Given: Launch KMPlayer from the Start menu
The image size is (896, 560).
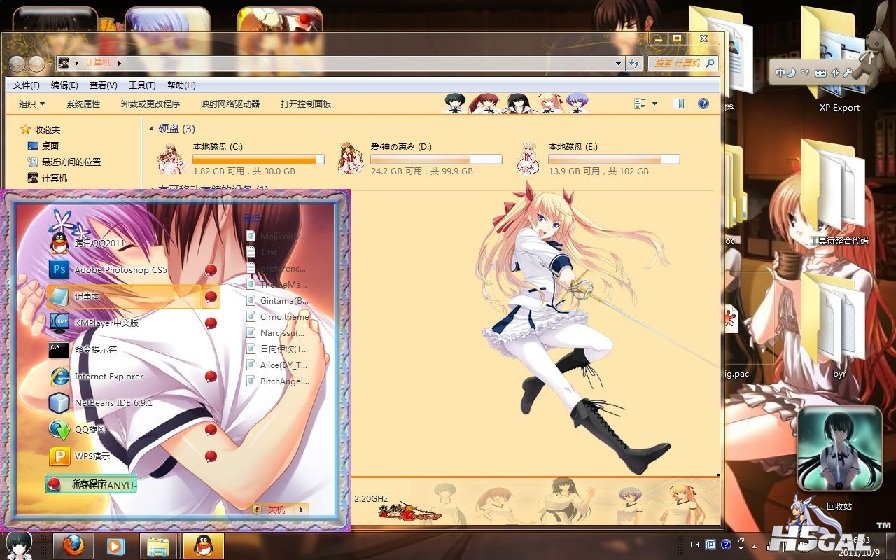Looking at the screenshot, I should click(x=94, y=323).
